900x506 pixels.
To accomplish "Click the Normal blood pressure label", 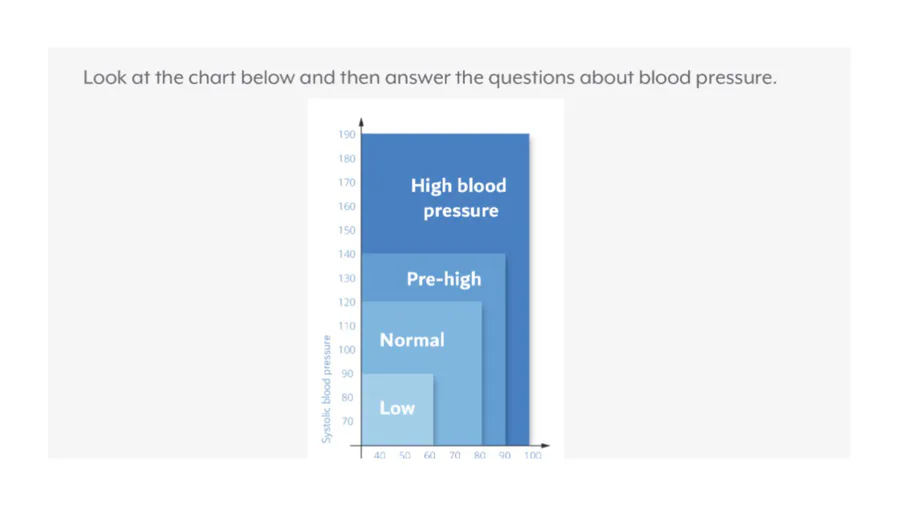I will tap(412, 340).
